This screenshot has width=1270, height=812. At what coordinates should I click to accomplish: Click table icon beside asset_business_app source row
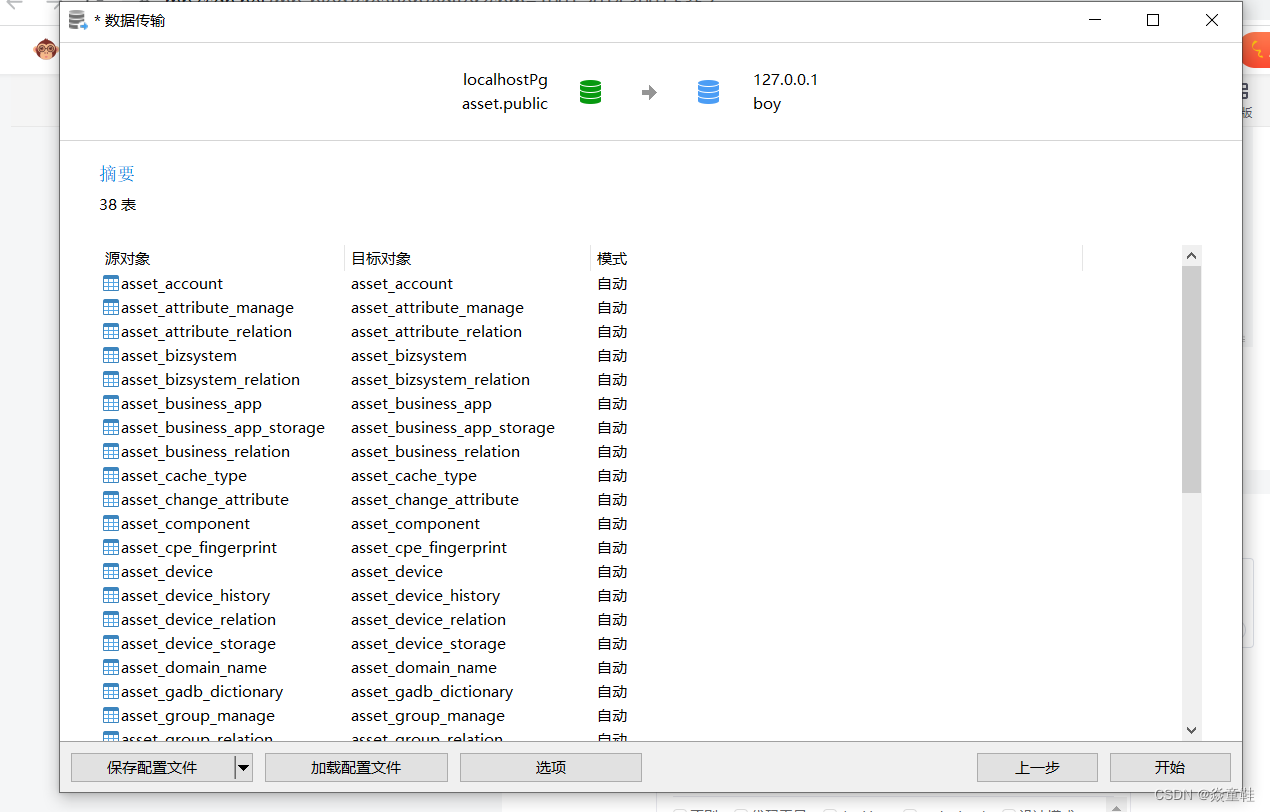click(111, 404)
